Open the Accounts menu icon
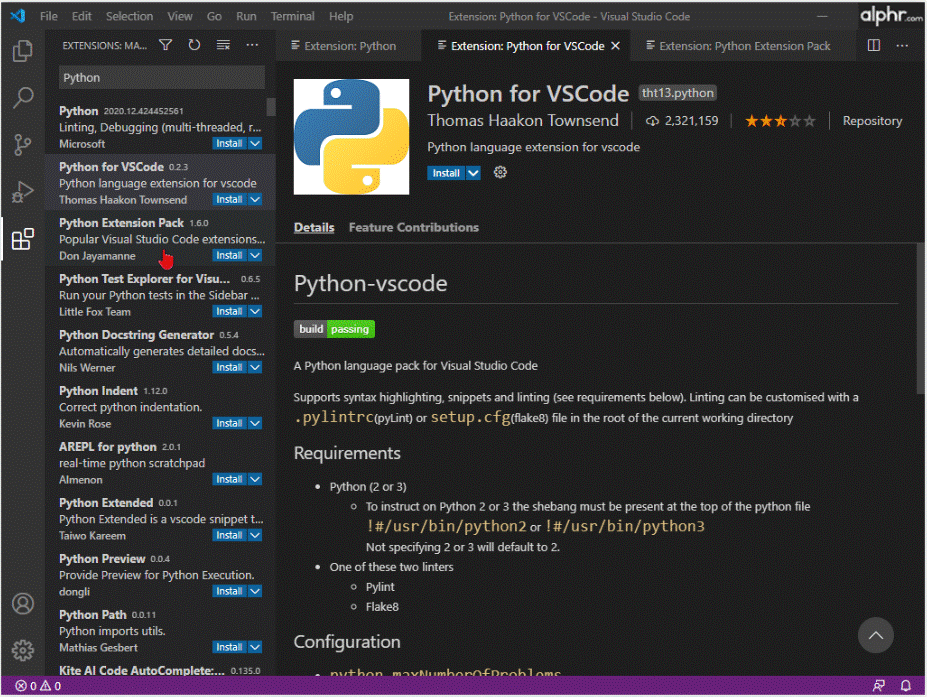The height and width of the screenshot is (697, 927). pos(22,604)
